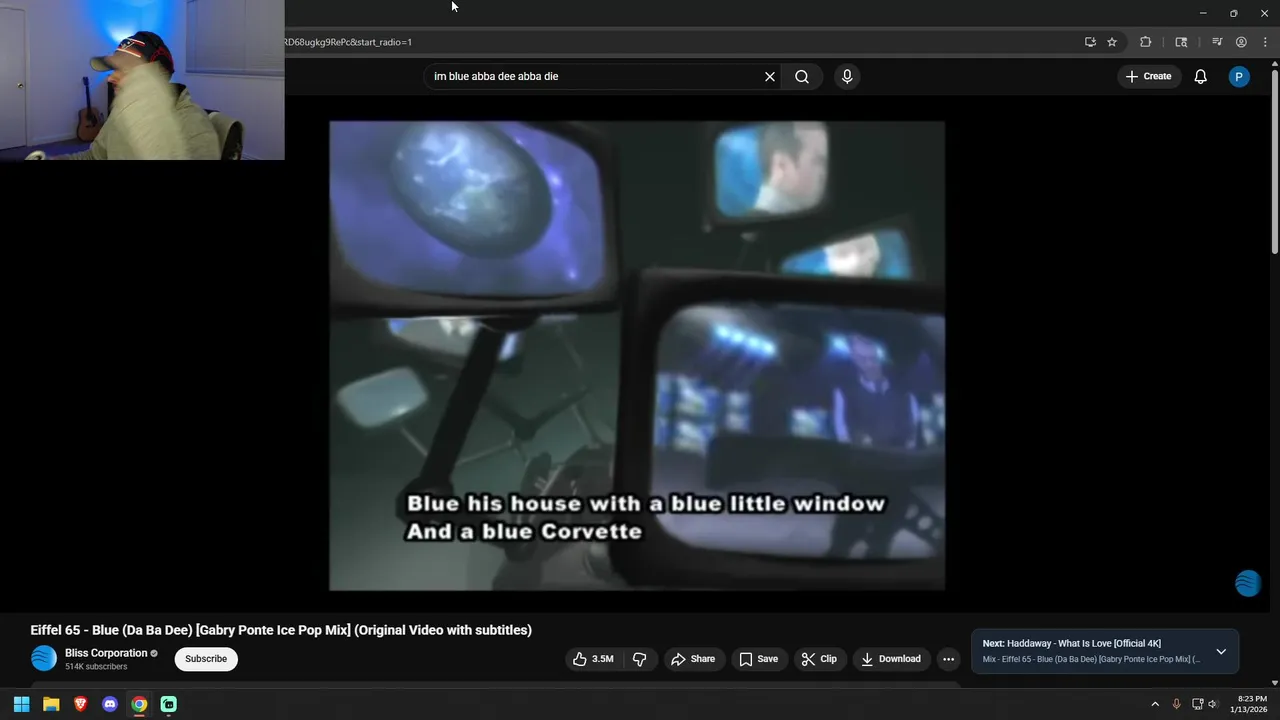The width and height of the screenshot is (1280, 720).
Task: Install page as app icon in address bar
Action: tap(1090, 42)
